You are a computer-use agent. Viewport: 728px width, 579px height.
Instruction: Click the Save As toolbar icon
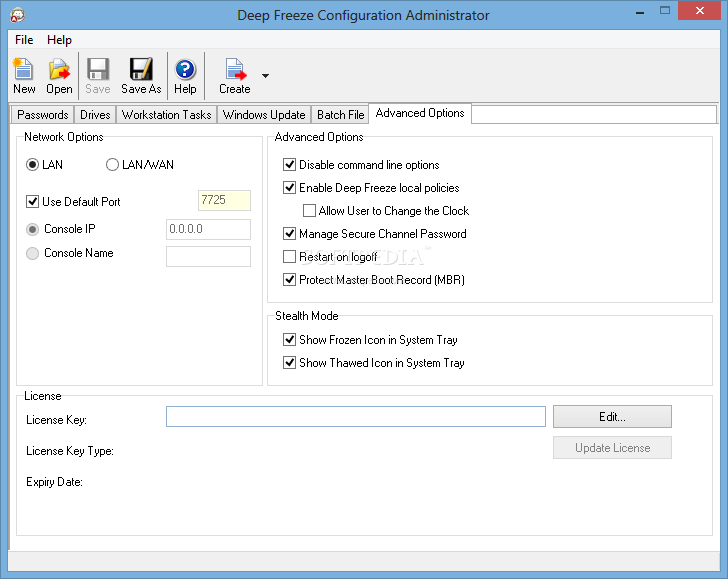pyautogui.click(x=141, y=76)
